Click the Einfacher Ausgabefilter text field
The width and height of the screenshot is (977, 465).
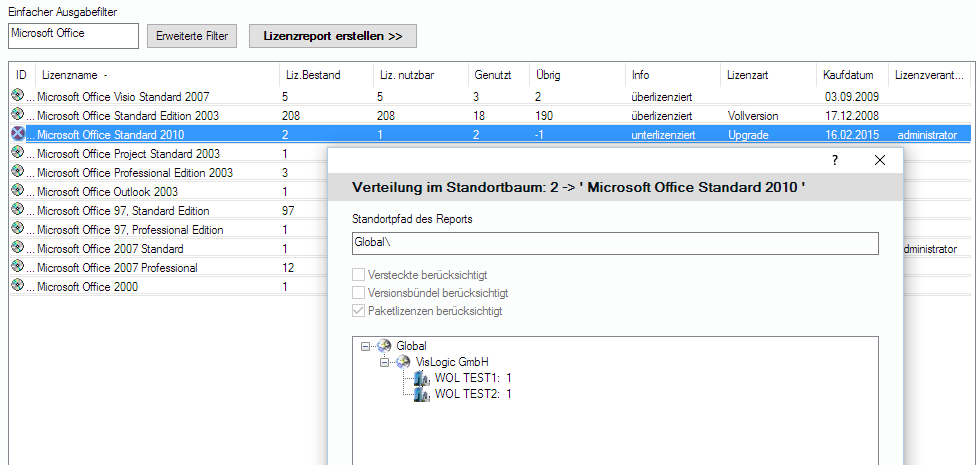[74, 36]
